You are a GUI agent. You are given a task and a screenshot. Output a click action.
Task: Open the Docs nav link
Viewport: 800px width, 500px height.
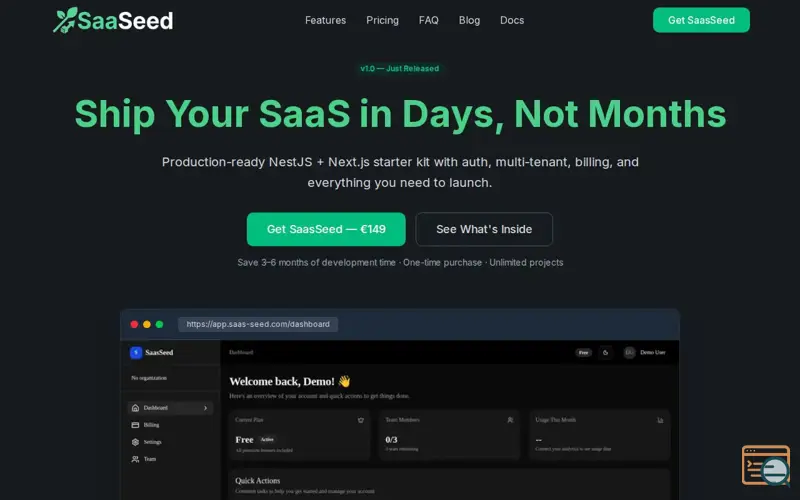click(x=512, y=20)
